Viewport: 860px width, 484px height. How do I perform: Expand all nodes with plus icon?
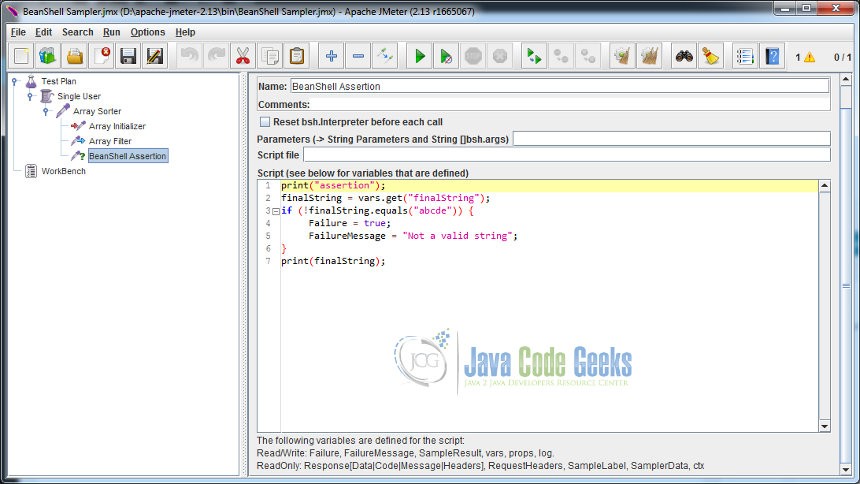331,56
